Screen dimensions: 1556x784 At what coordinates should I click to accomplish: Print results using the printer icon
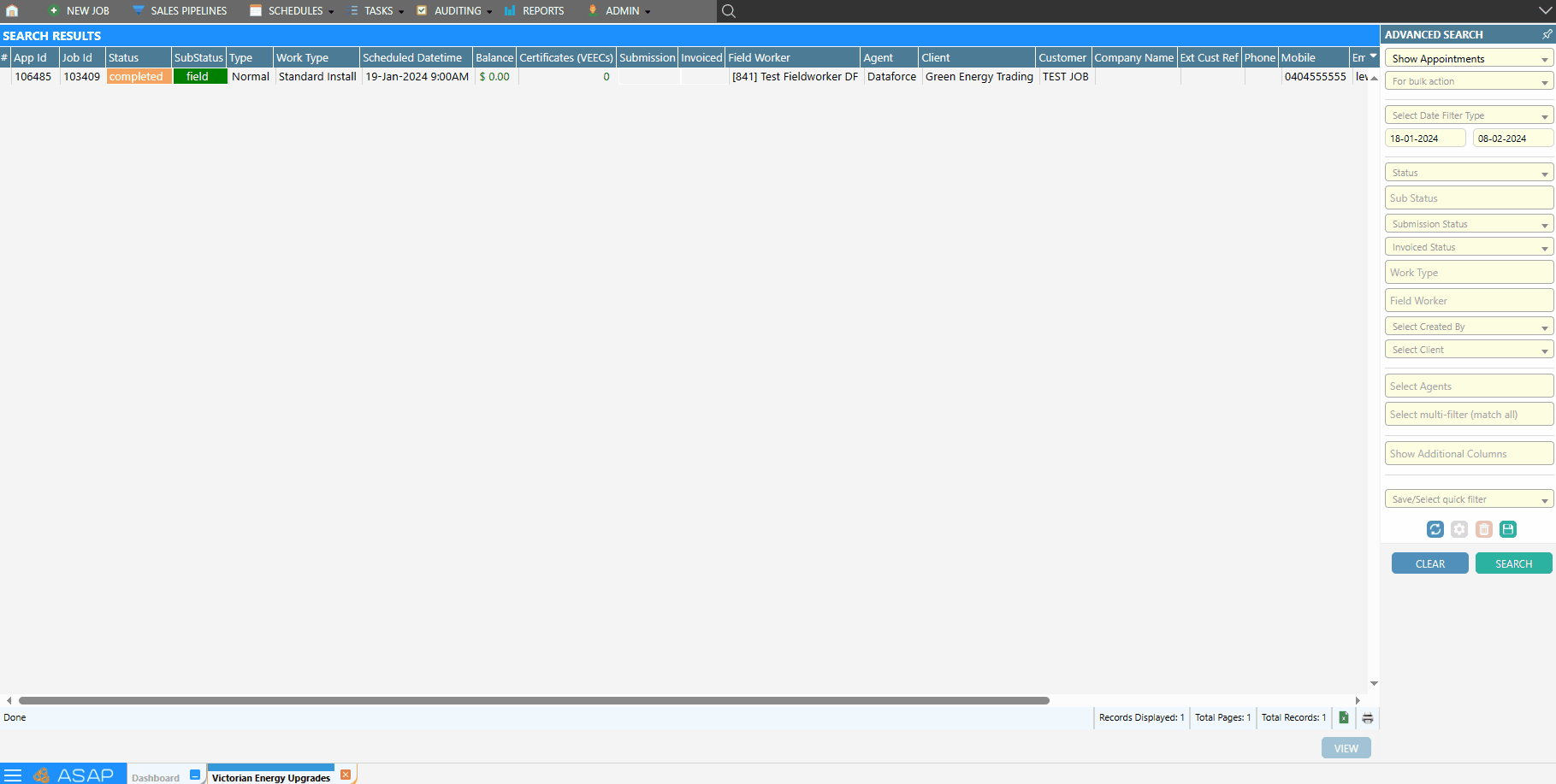[x=1367, y=718]
